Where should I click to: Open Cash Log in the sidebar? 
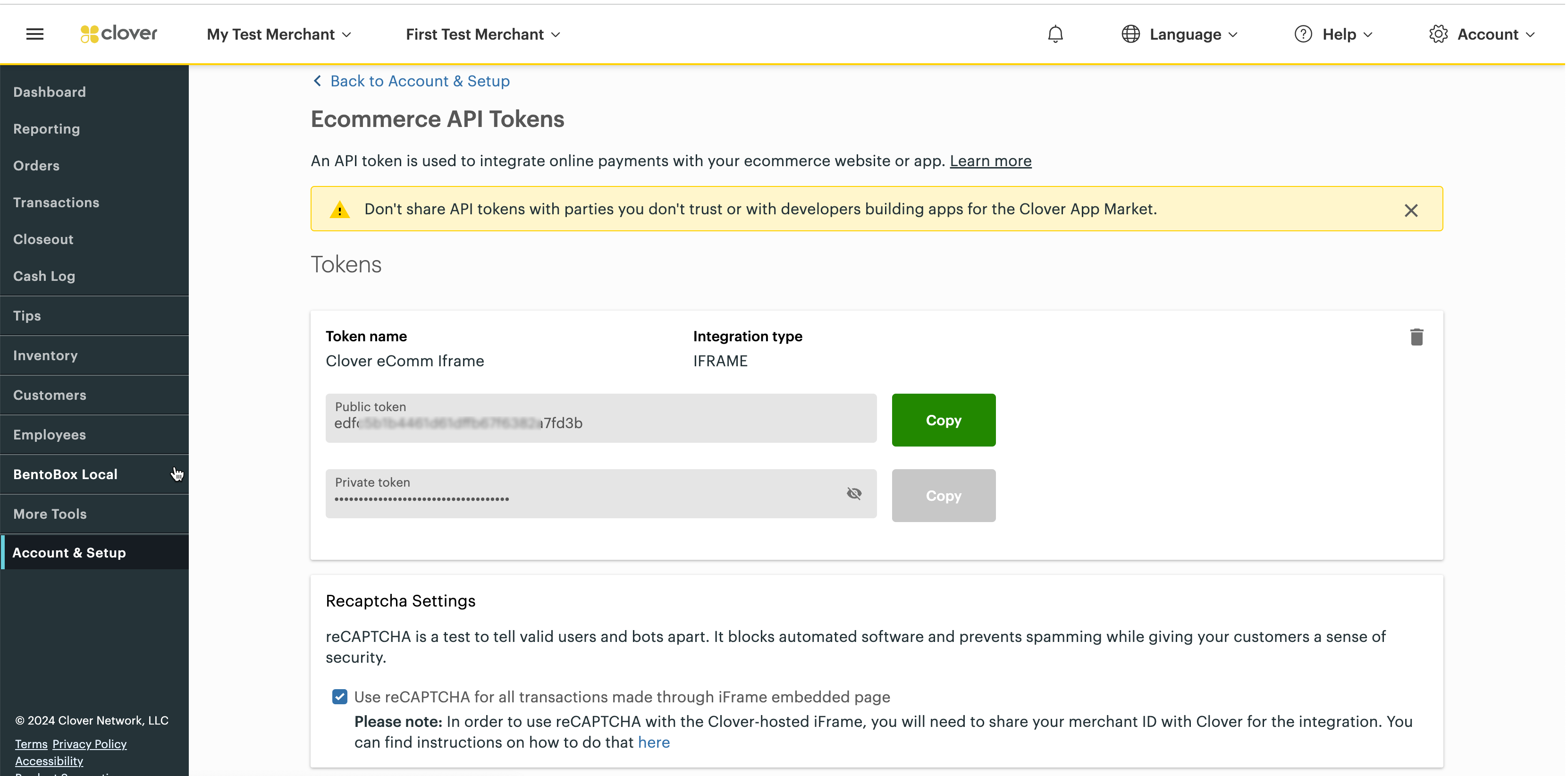(x=94, y=276)
